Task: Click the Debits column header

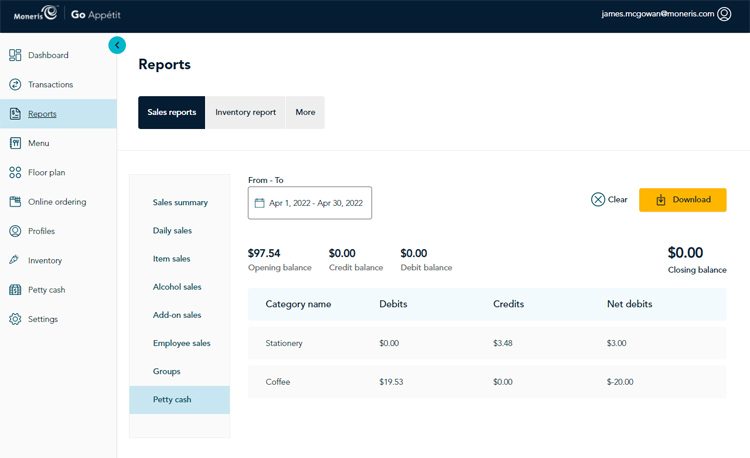Action: 393,304
